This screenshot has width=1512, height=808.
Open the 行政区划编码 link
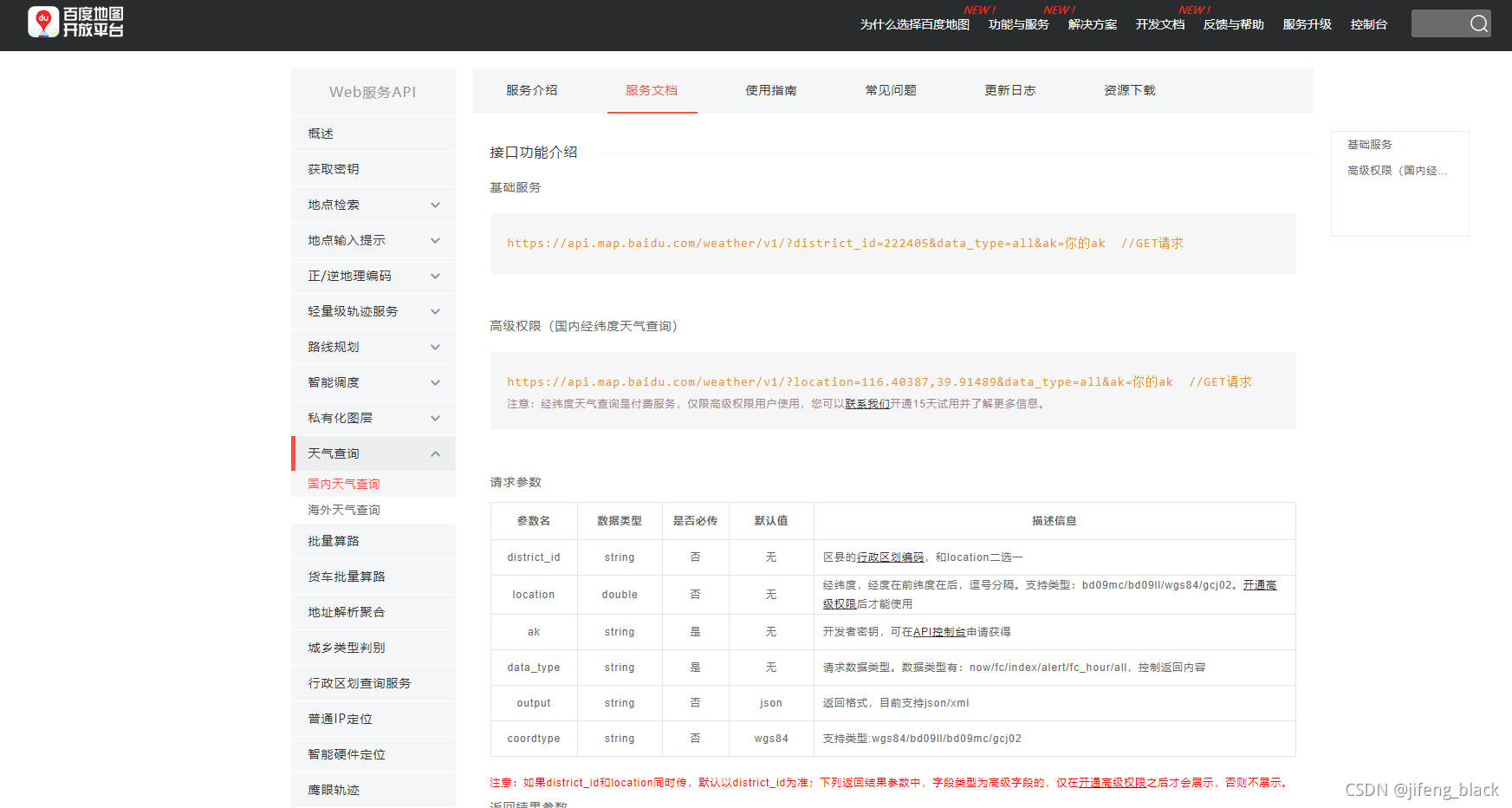[890, 557]
